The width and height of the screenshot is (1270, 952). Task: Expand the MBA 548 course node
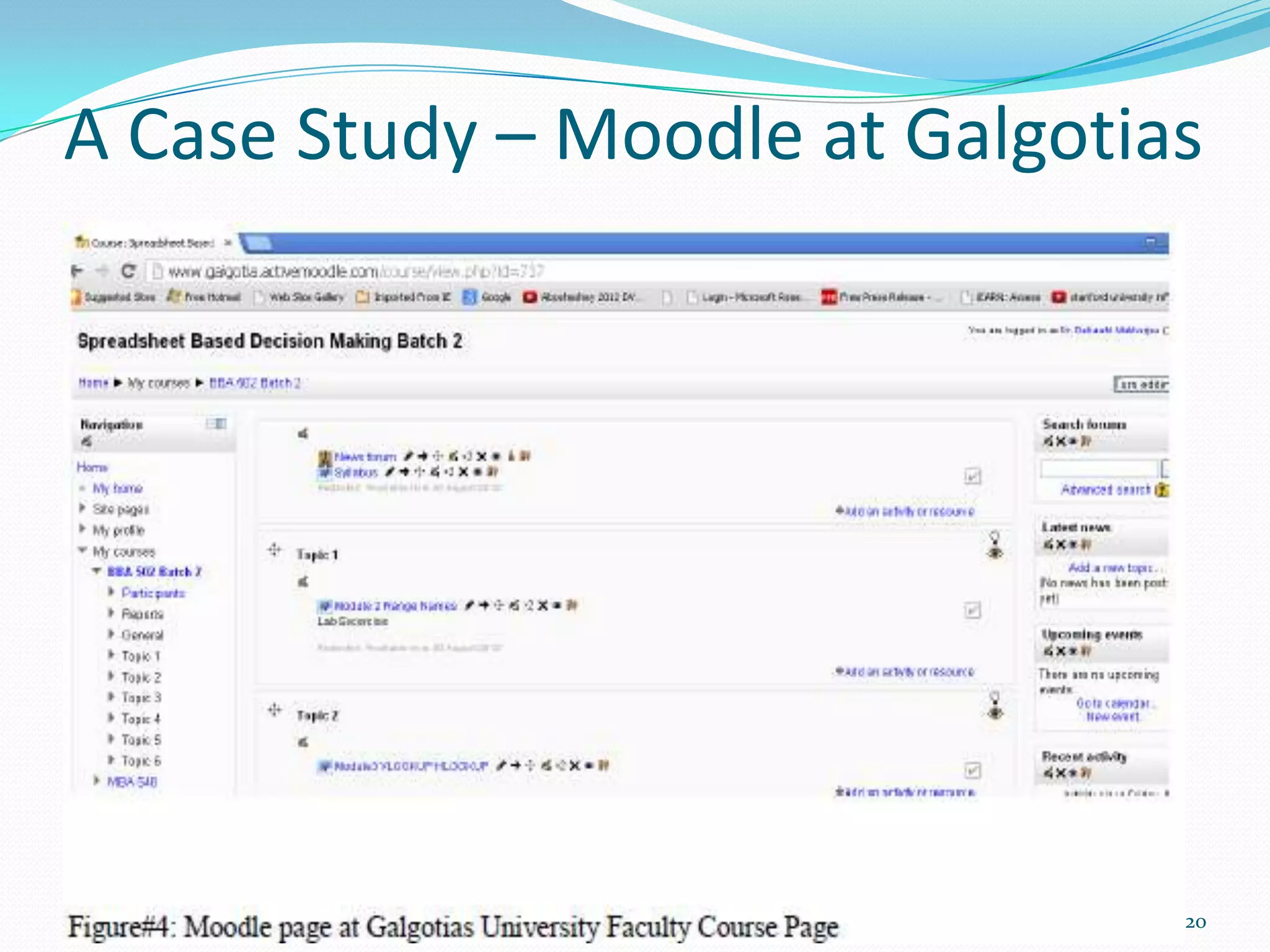click(97, 781)
